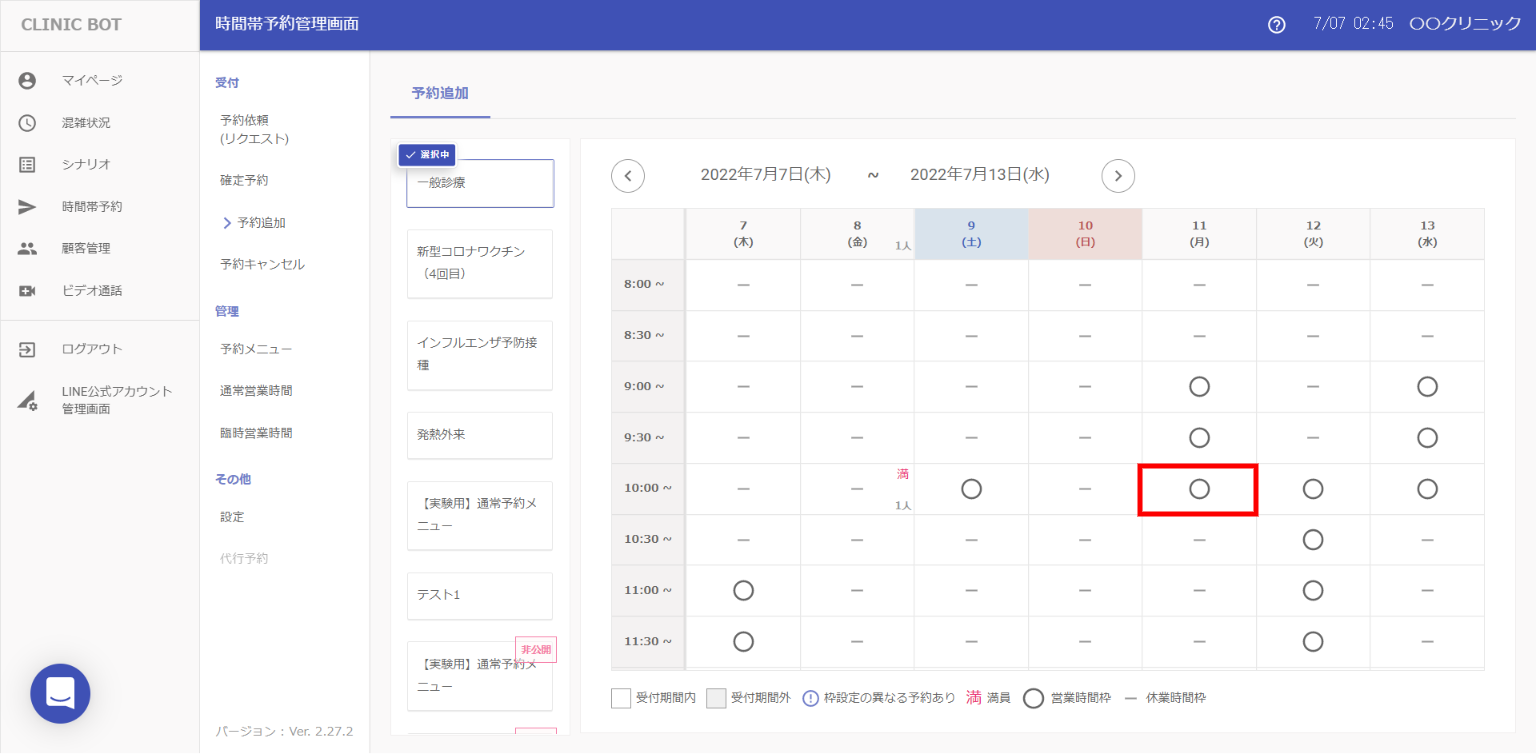The image size is (1536, 754).
Task: Open the シナリオ list icon
Action: [27, 165]
